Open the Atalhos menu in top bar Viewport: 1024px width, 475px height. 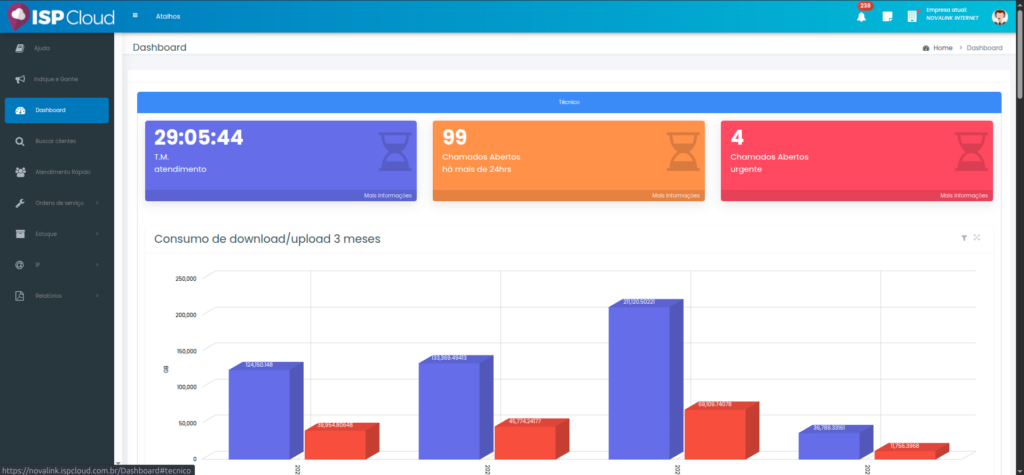168,17
